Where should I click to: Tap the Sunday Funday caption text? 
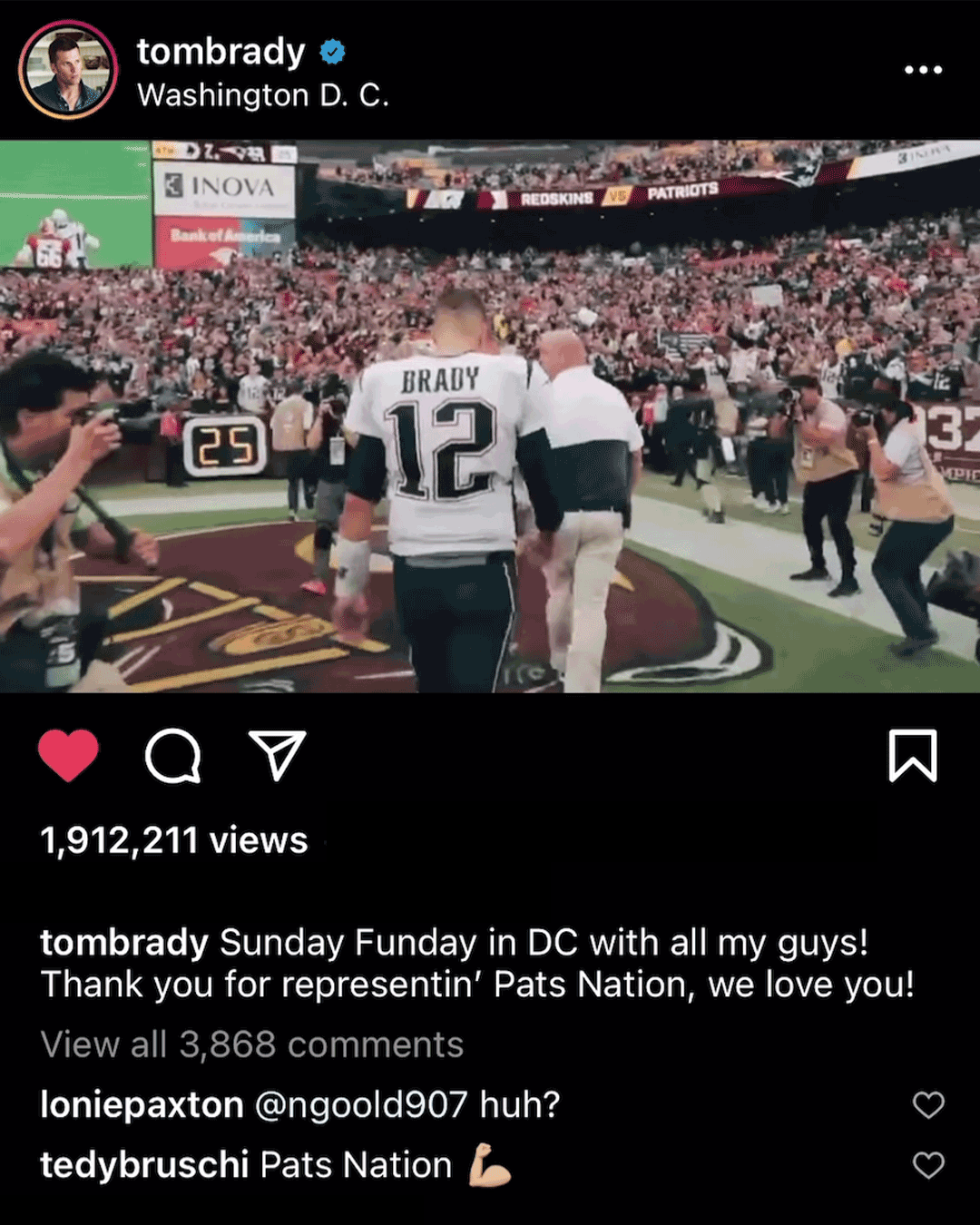point(477,964)
